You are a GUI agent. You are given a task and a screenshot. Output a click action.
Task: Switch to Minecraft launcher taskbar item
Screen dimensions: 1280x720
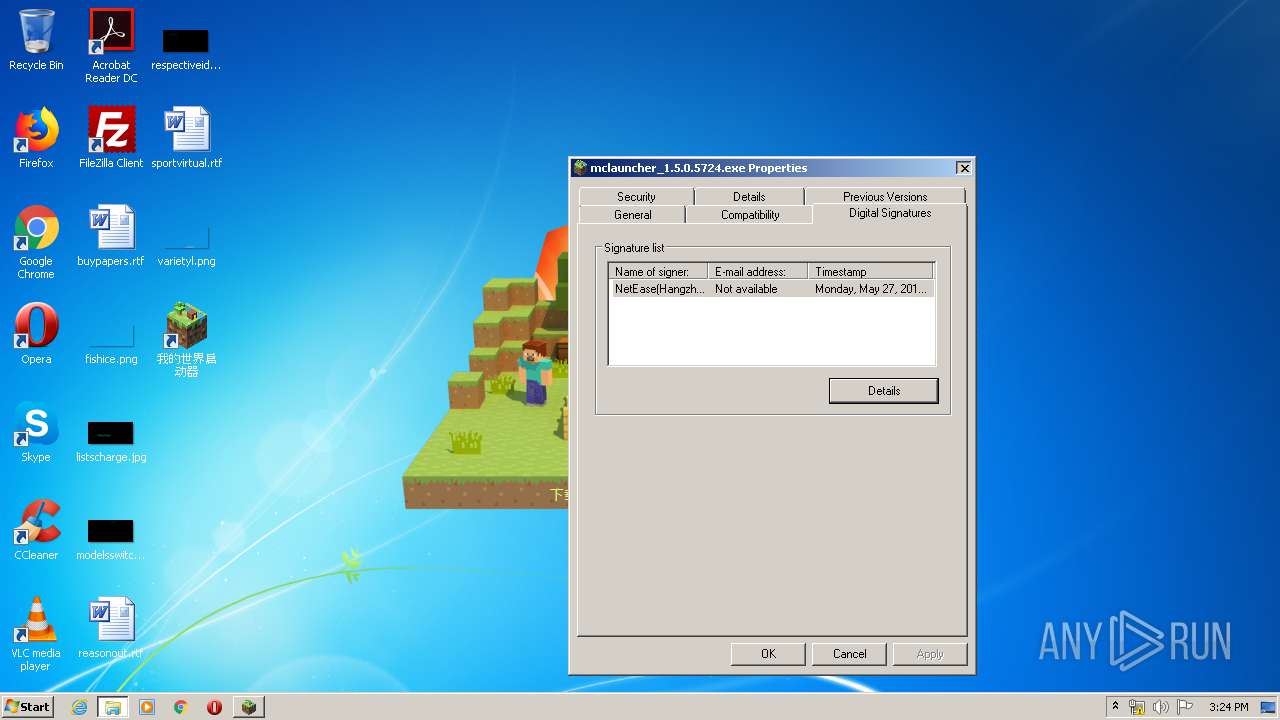(248, 707)
